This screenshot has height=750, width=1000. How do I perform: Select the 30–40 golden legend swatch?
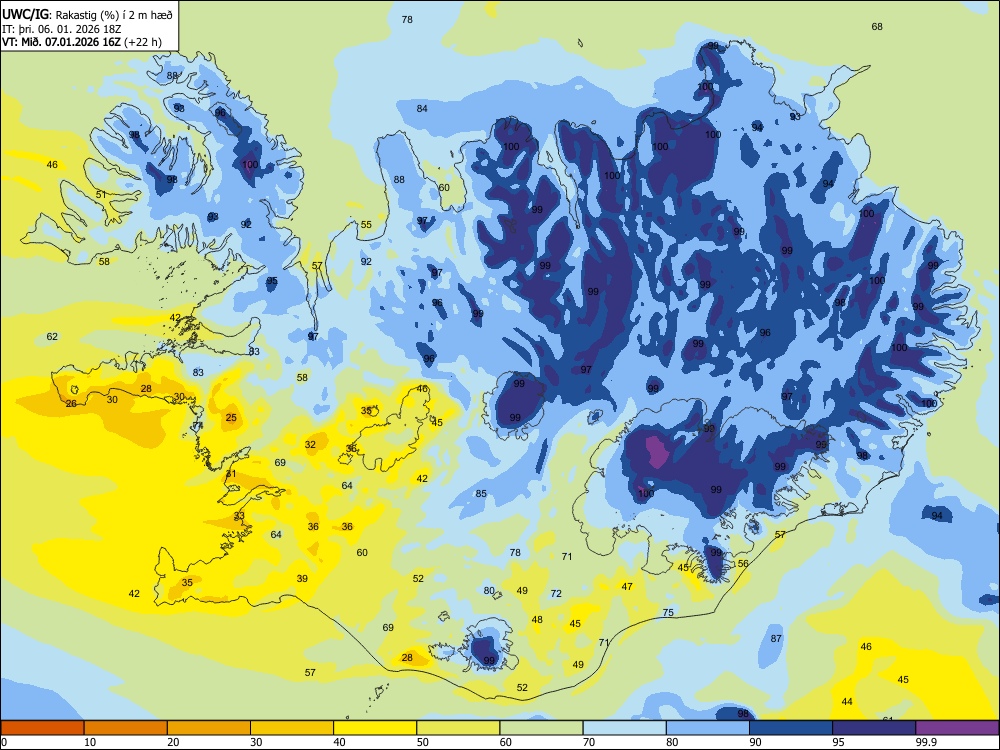[292, 728]
